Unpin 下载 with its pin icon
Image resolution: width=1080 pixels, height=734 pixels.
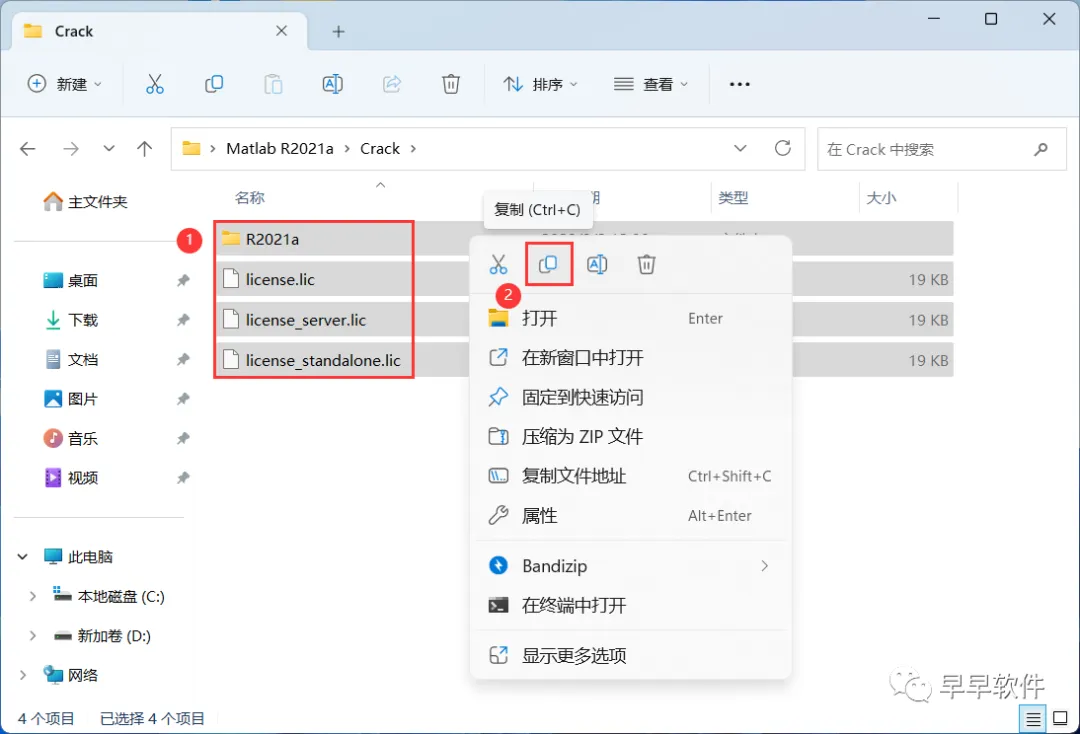point(183,319)
